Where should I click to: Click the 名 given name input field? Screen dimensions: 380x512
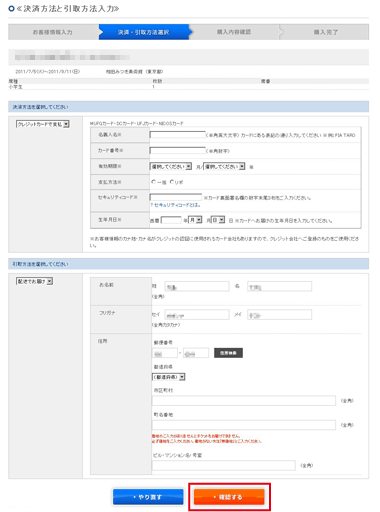click(x=279, y=286)
